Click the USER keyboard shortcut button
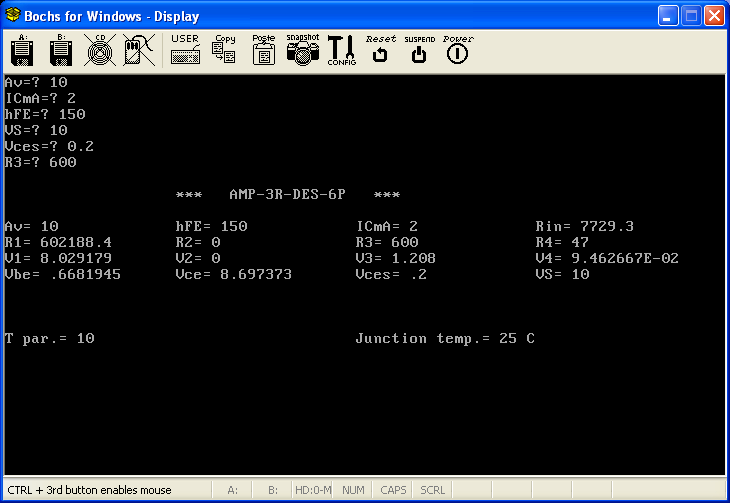Viewport: 730px width, 503px height. [185, 49]
